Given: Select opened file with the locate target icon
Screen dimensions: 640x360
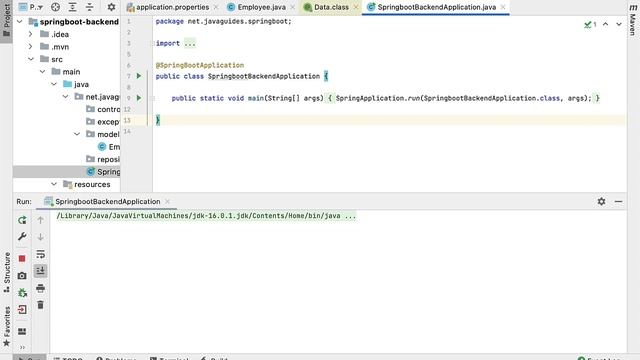Looking at the screenshot, I should point(56,7).
